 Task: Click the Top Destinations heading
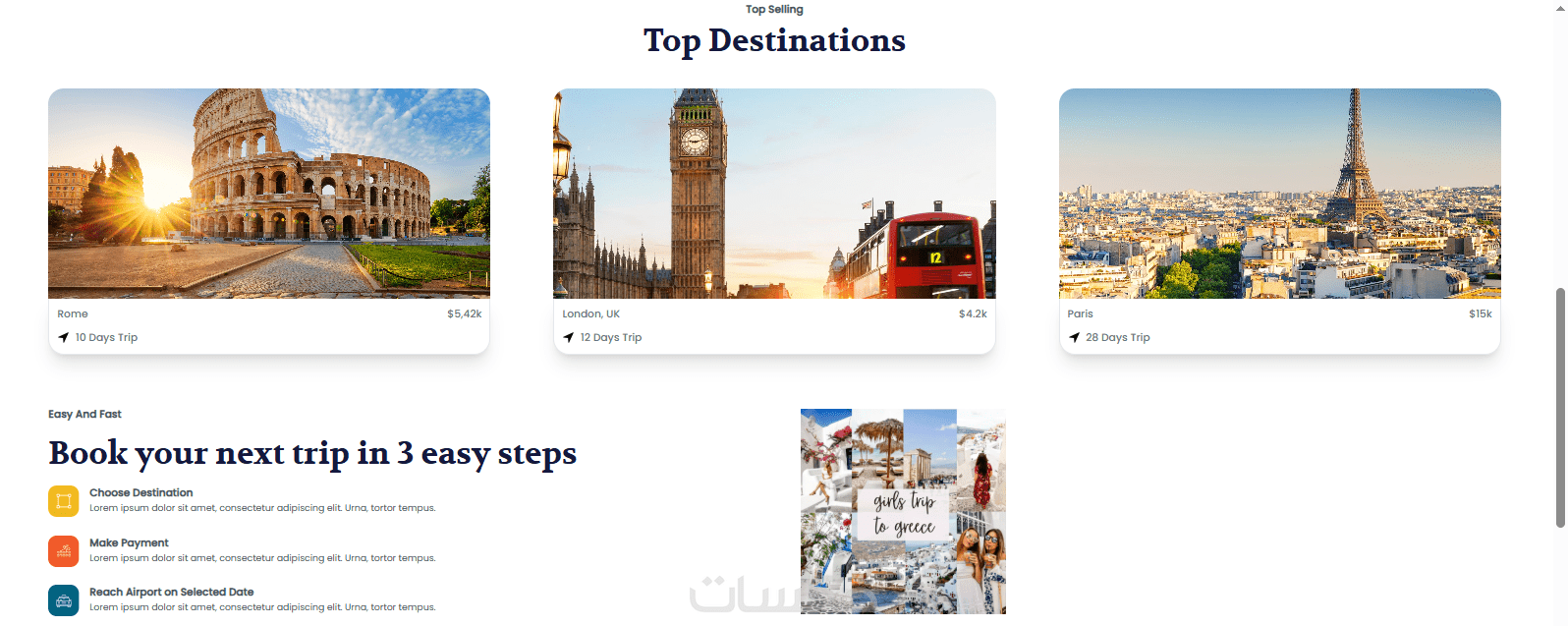(774, 40)
